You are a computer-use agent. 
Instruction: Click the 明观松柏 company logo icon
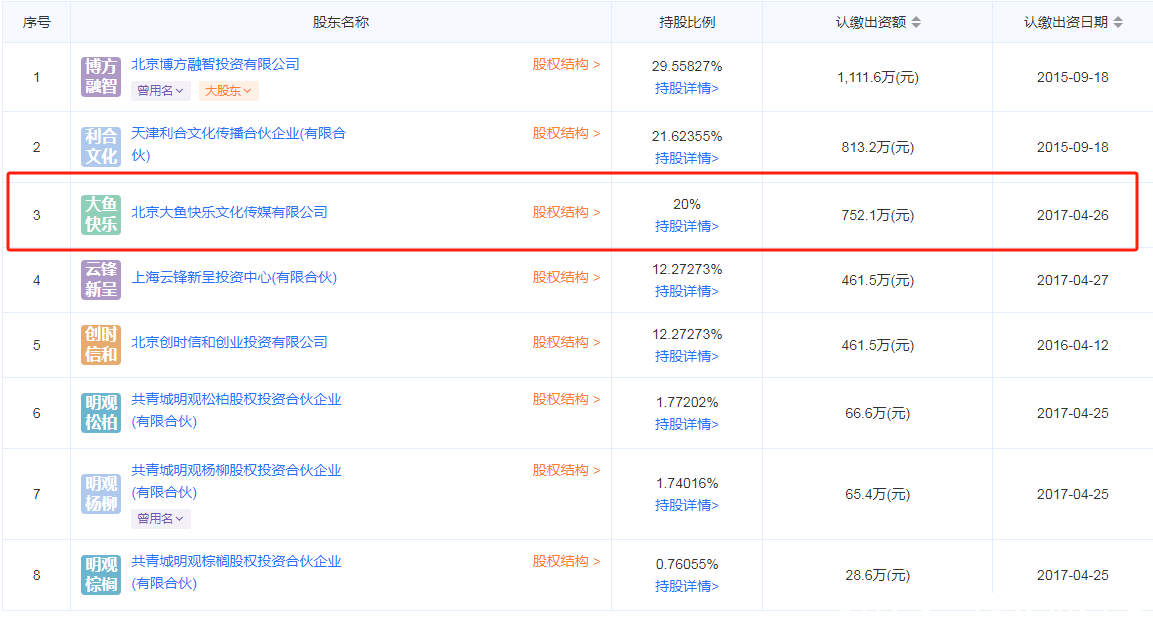[x=101, y=412]
